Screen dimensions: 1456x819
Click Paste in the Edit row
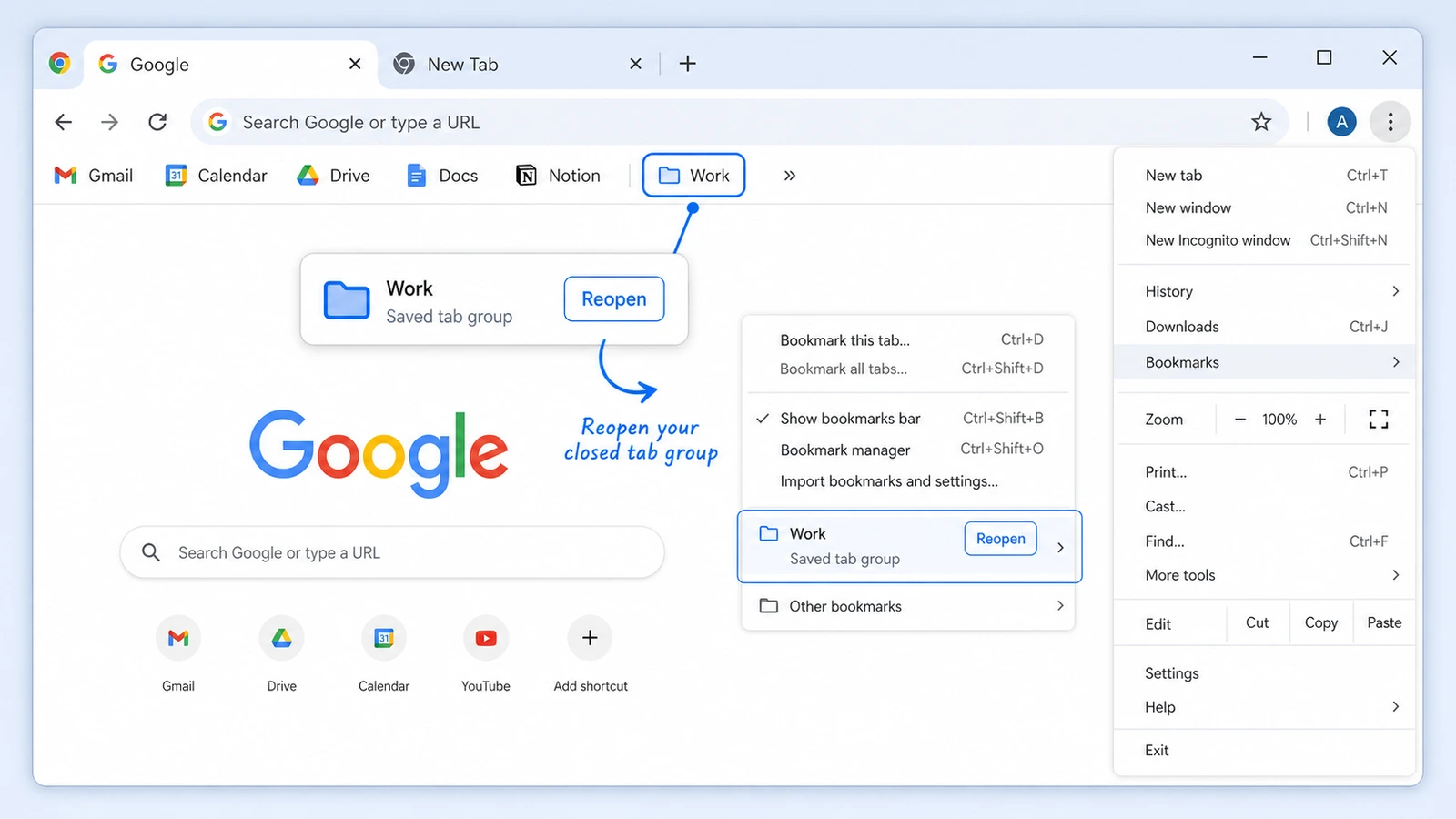(1384, 623)
